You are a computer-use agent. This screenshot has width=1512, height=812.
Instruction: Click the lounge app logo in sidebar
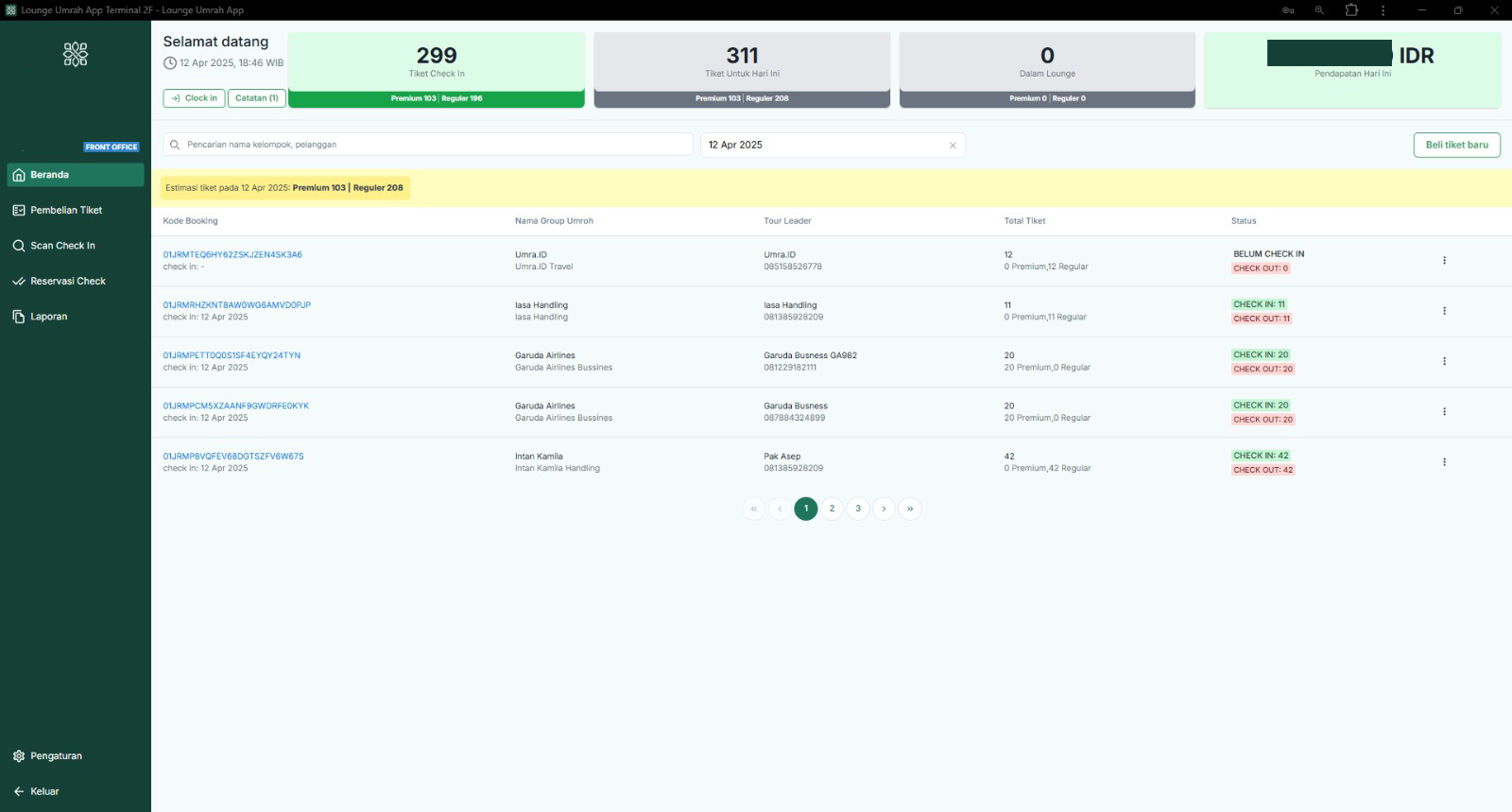click(x=76, y=54)
